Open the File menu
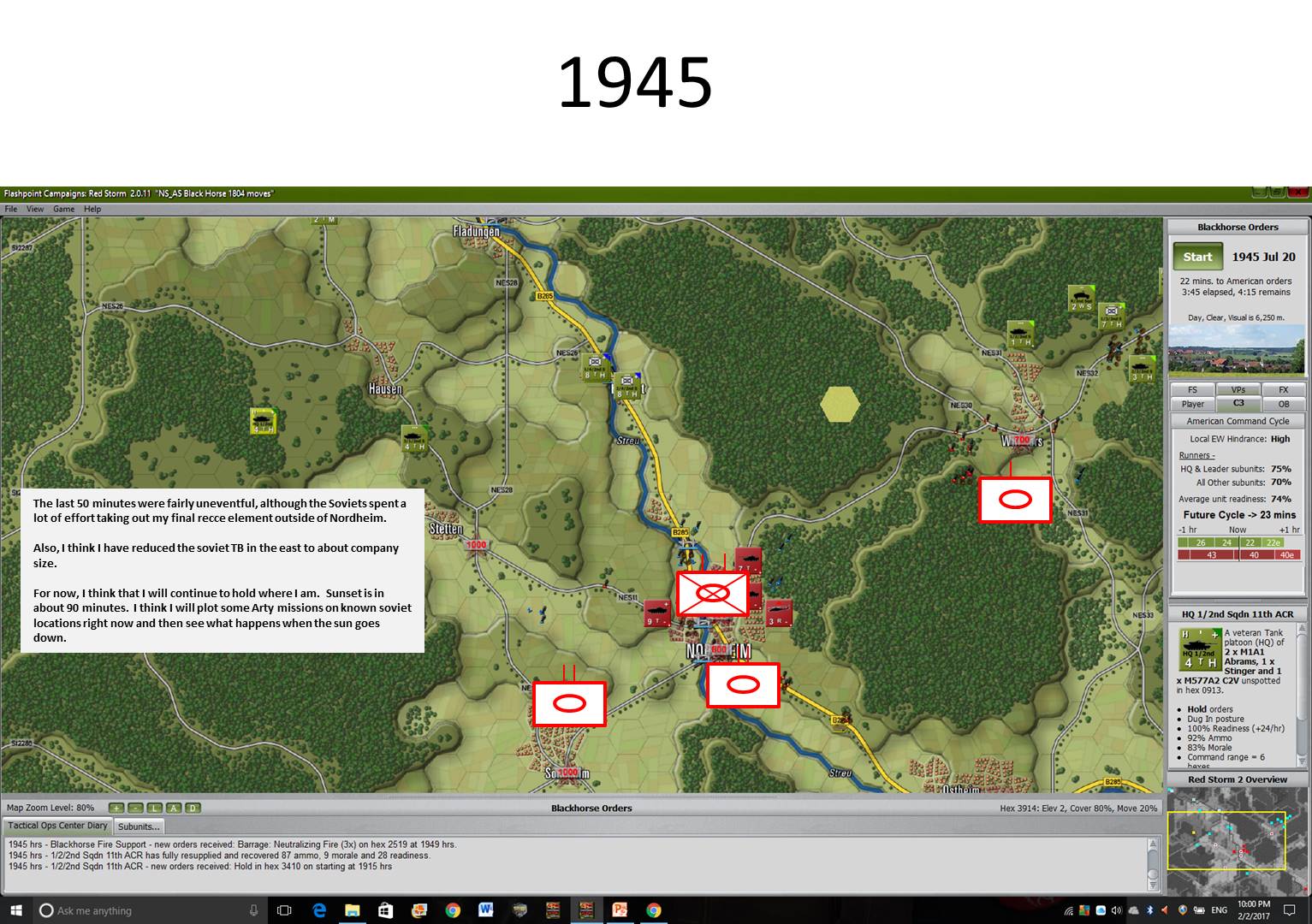This screenshot has height=924, width=1312. (x=11, y=209)
